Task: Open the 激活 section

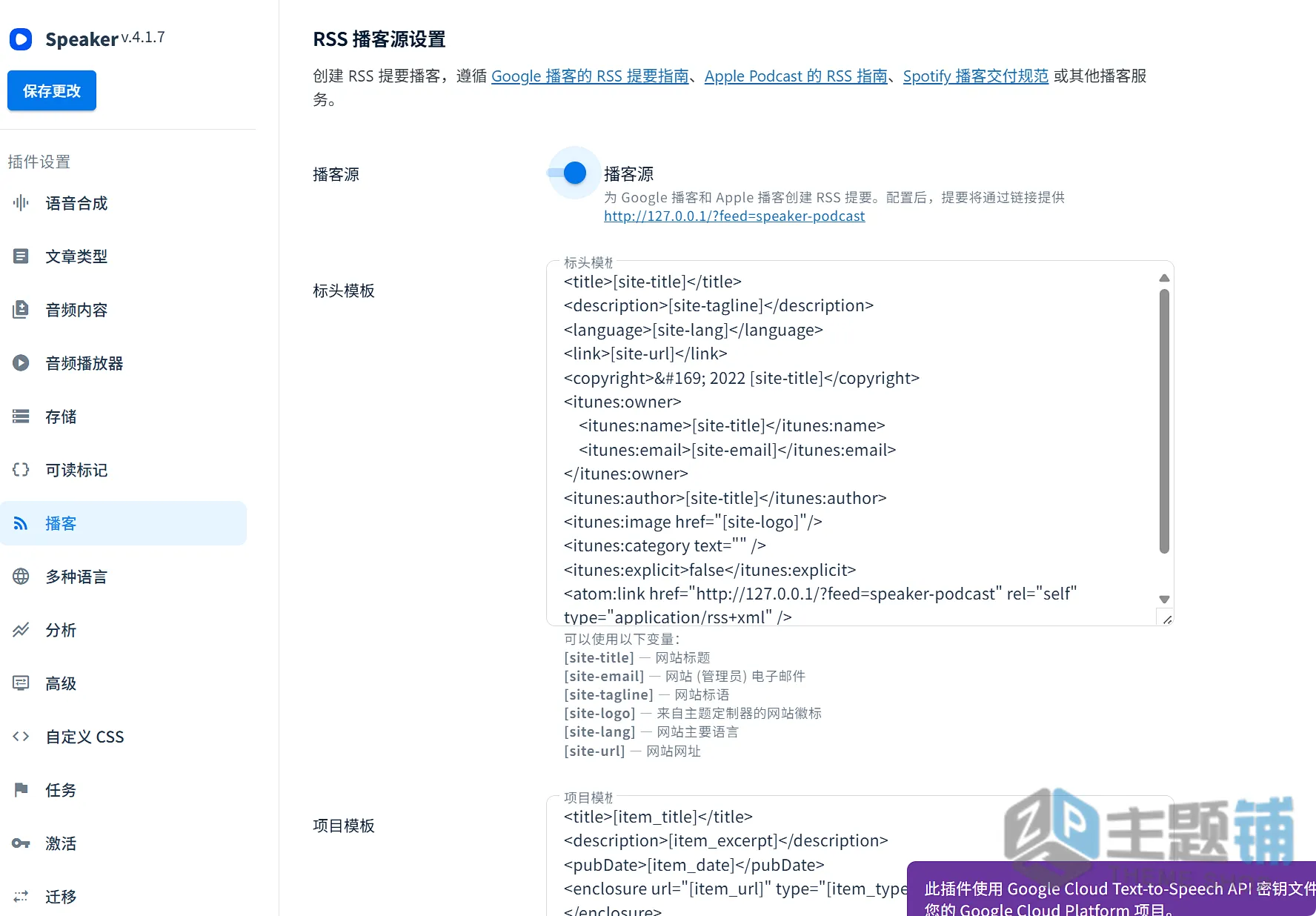Action: (123, 843)
